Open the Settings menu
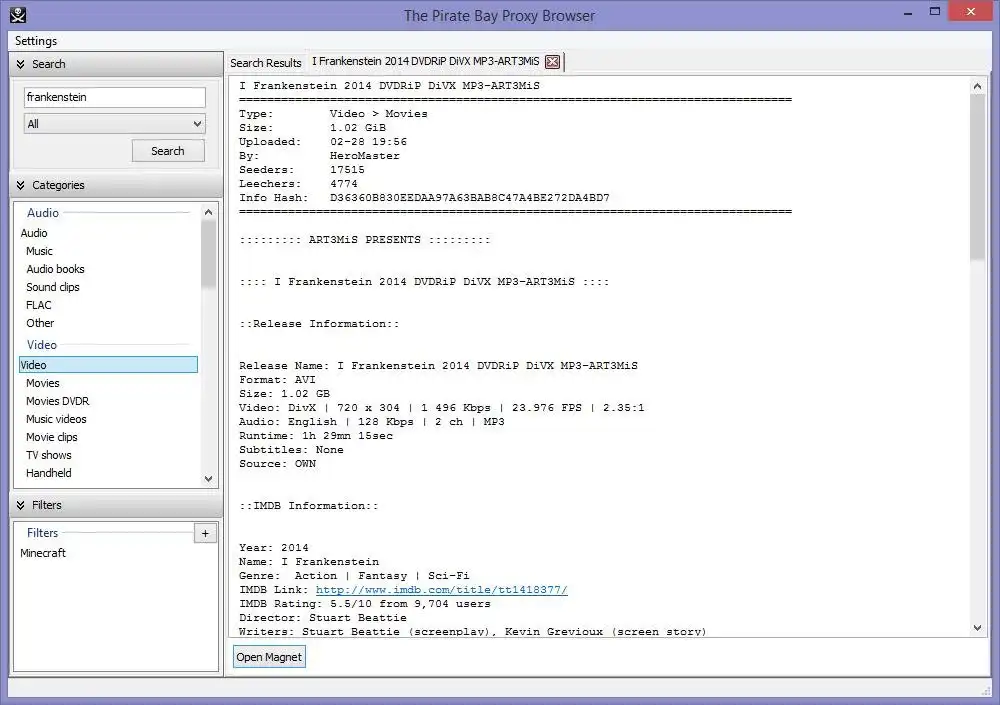This screenshot has height=705, width=1000. tap(36, 41)
